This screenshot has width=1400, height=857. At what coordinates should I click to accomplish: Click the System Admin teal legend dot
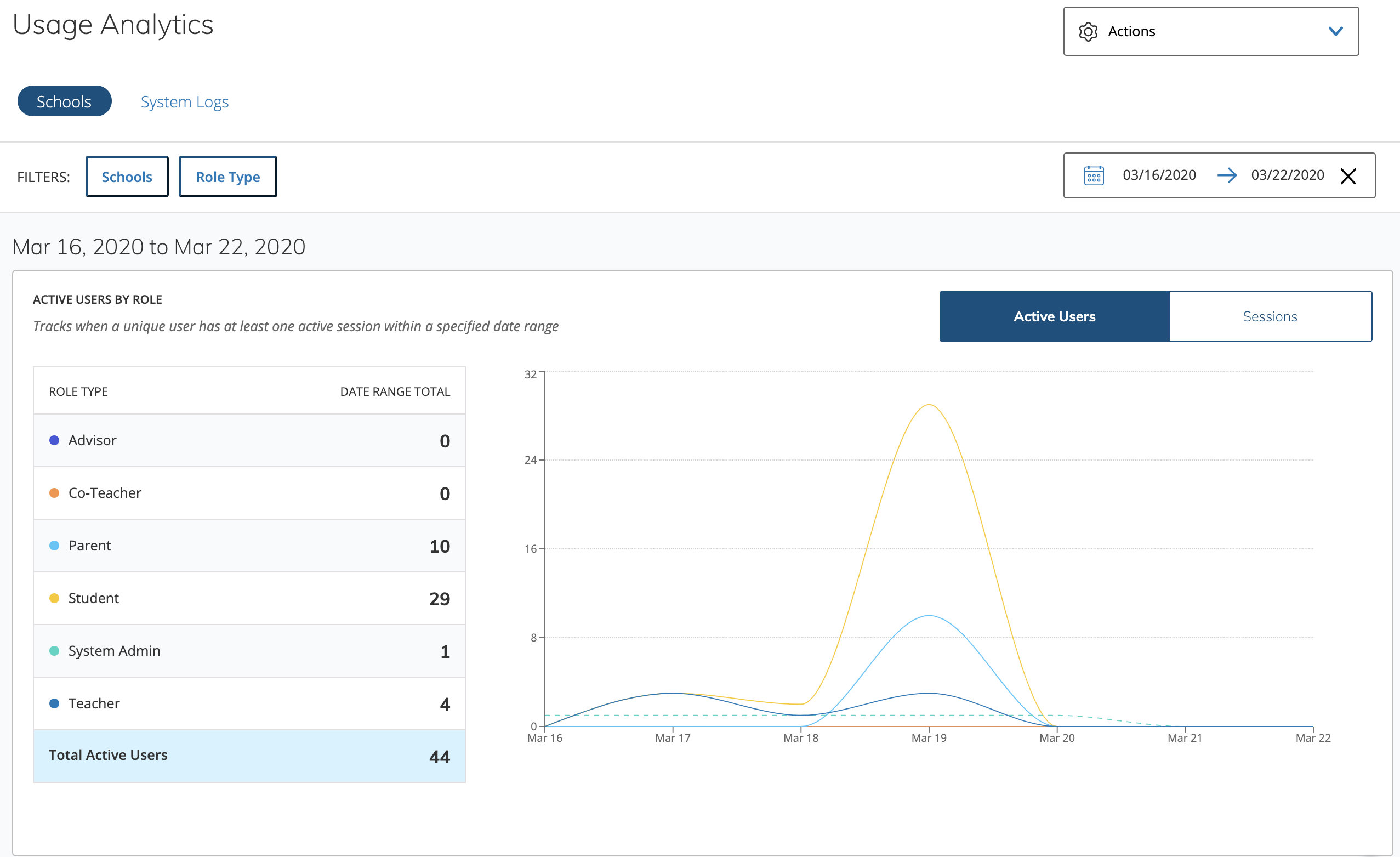[55, 651]
